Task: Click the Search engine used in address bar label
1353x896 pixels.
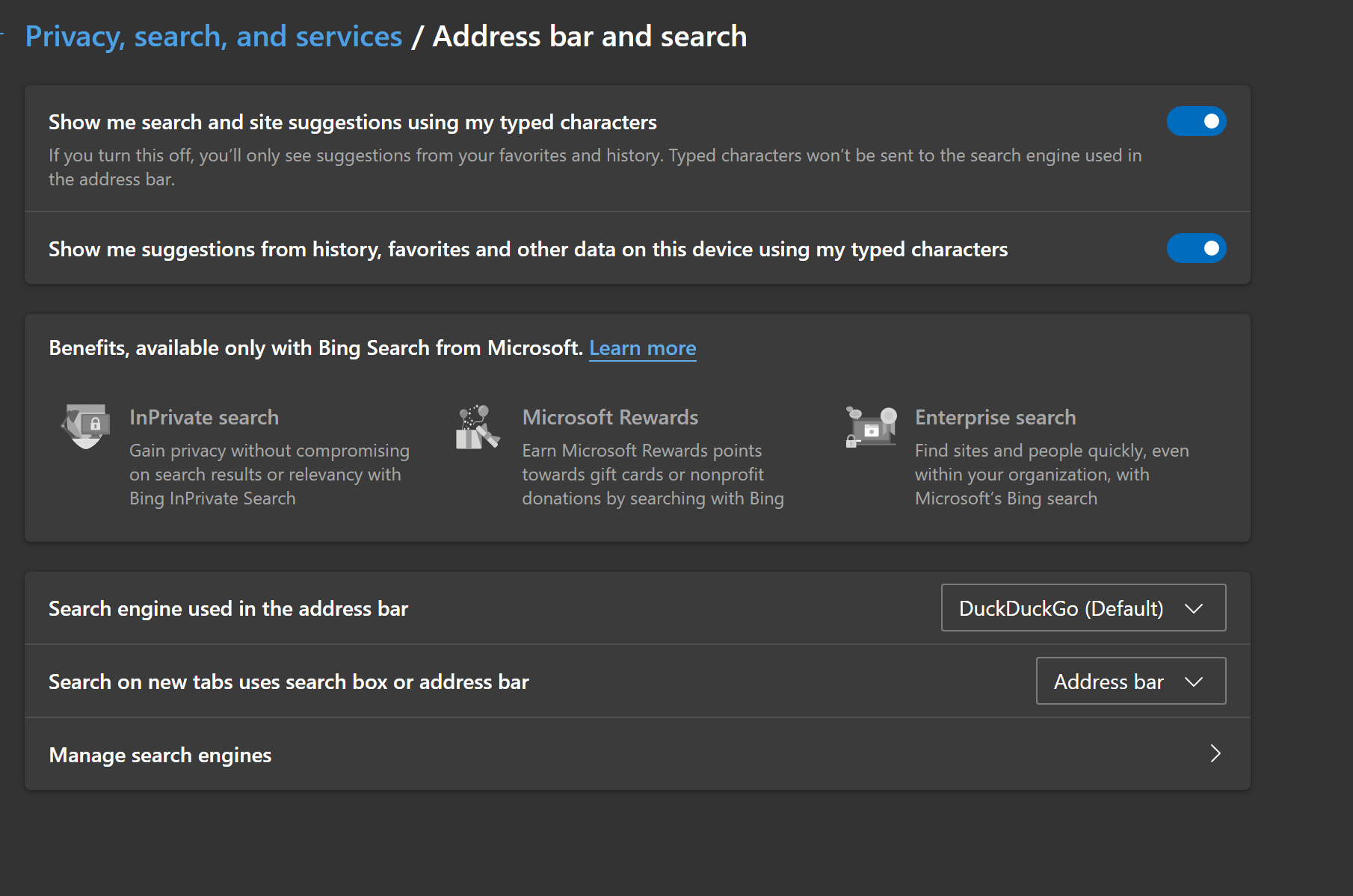Action: click(228, 608)
